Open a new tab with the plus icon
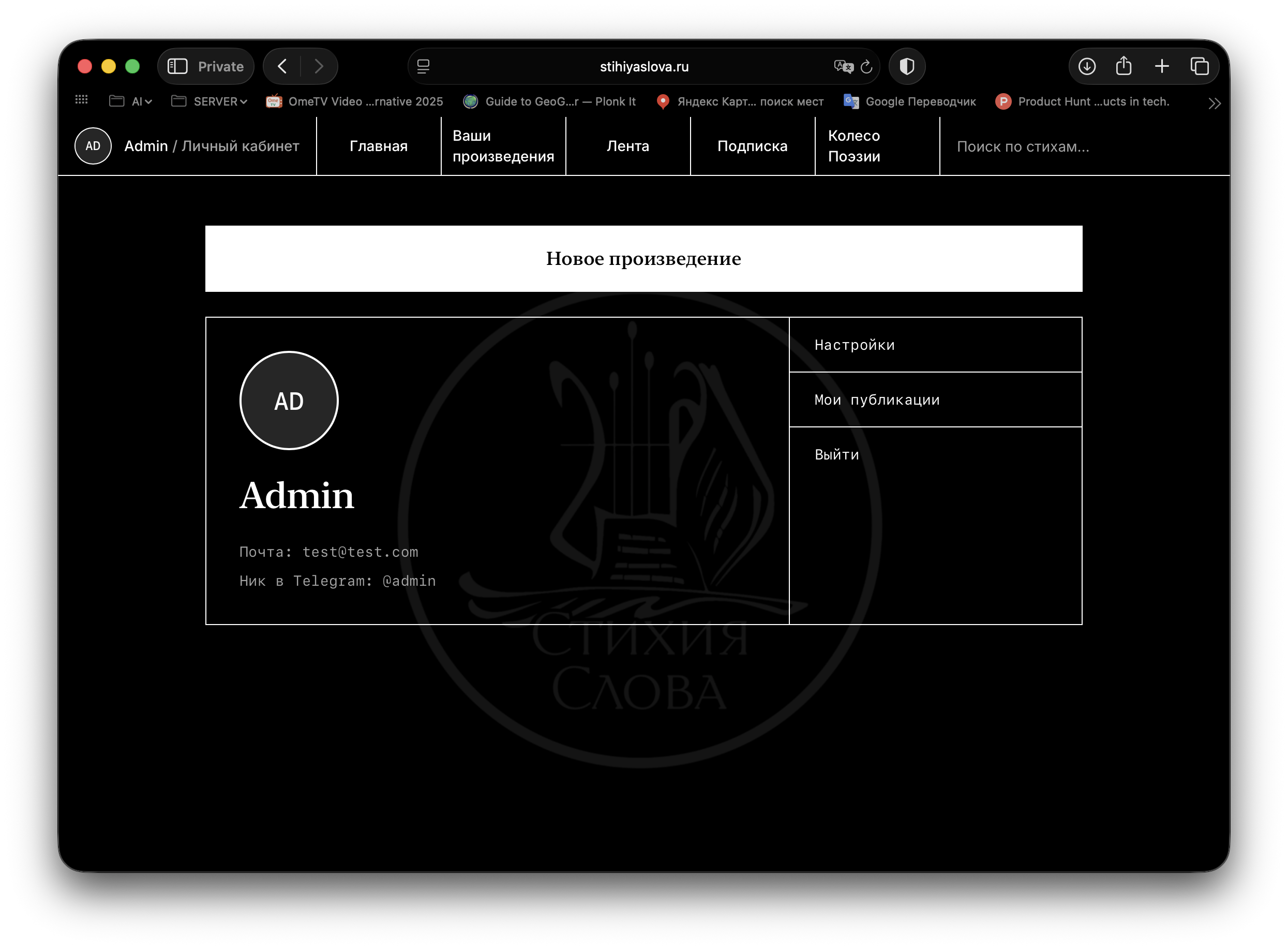 [x=1162, y=67]
